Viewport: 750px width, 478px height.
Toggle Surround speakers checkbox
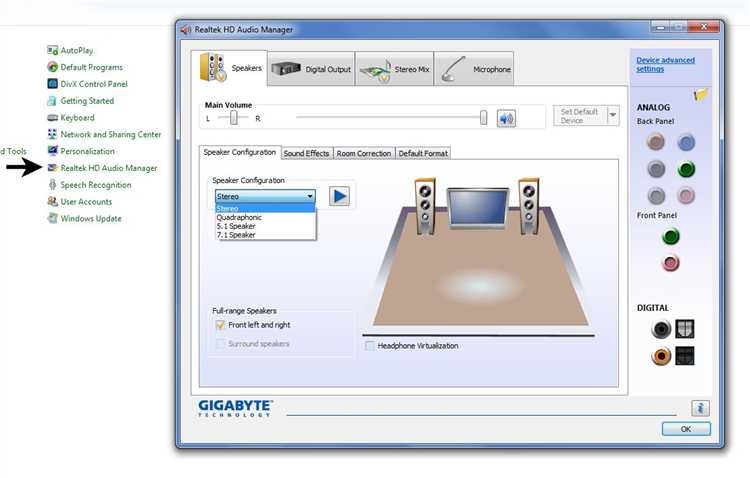[220, 344]
